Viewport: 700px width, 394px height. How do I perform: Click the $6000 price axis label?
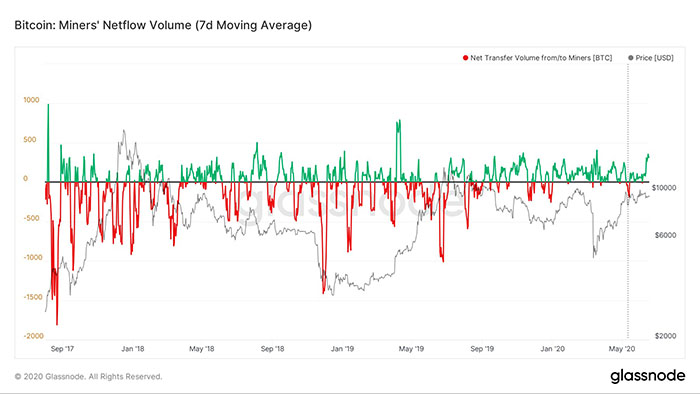[666, 235]
